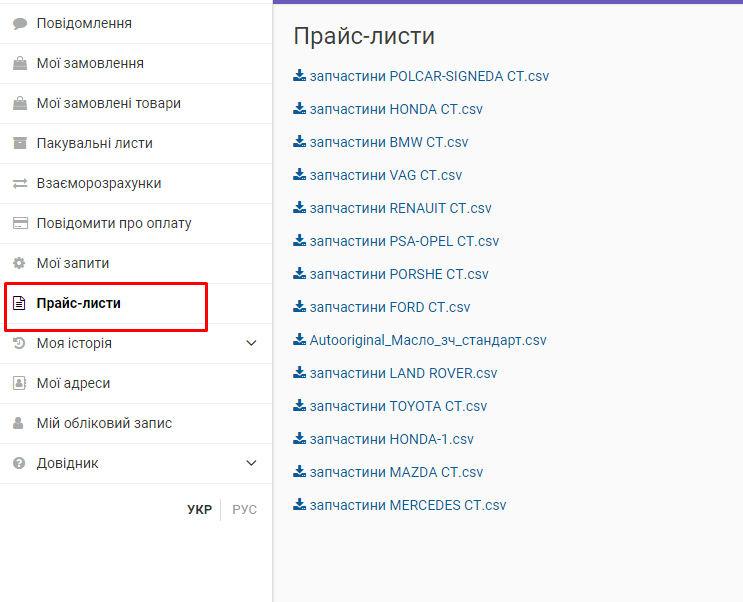Click download icon for POLCAR-SIGNEDA CT.csv
Screen dimensions: 743x602
pos(299,76)
